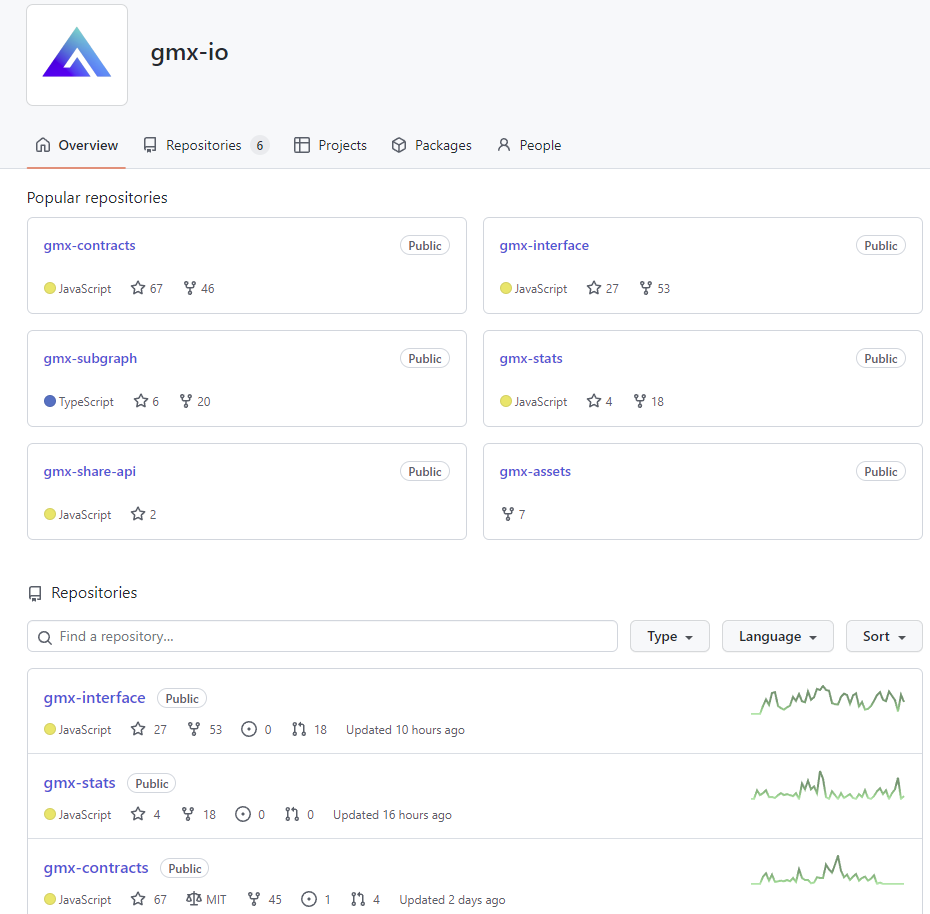Click the 'gmx-io' organization name heading
This screenshot has width=930, height=914.
coord(189,52)
